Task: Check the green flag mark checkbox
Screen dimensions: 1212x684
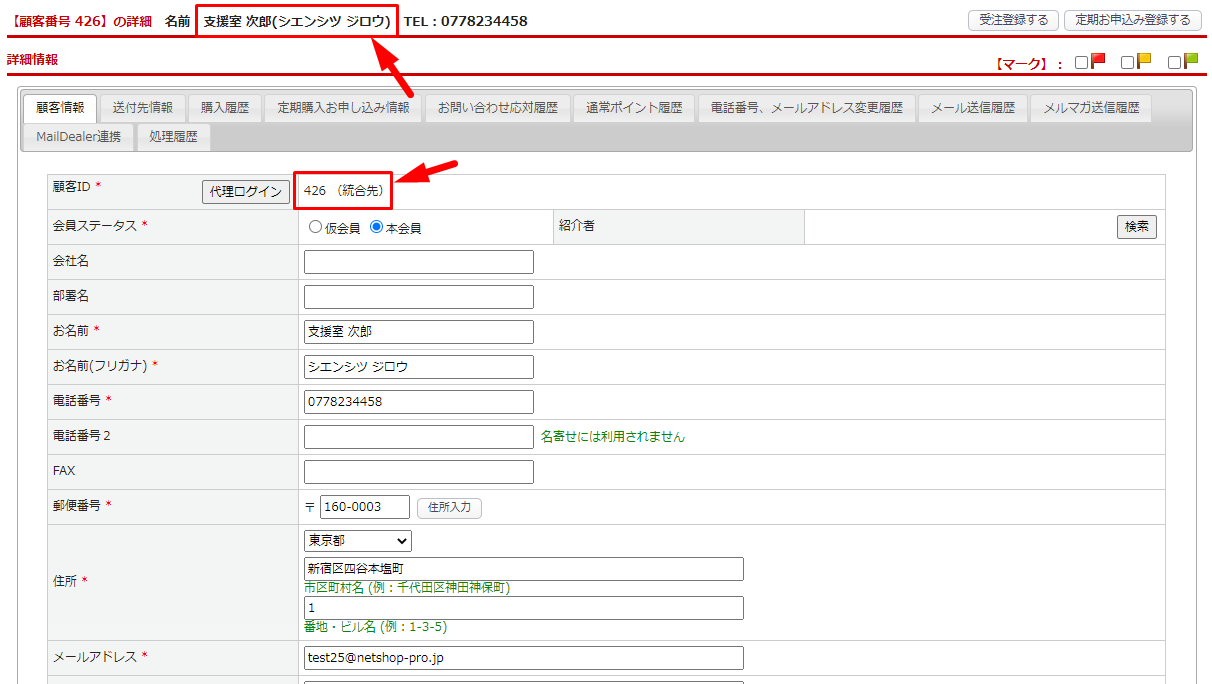Action: click(1174, 63)
